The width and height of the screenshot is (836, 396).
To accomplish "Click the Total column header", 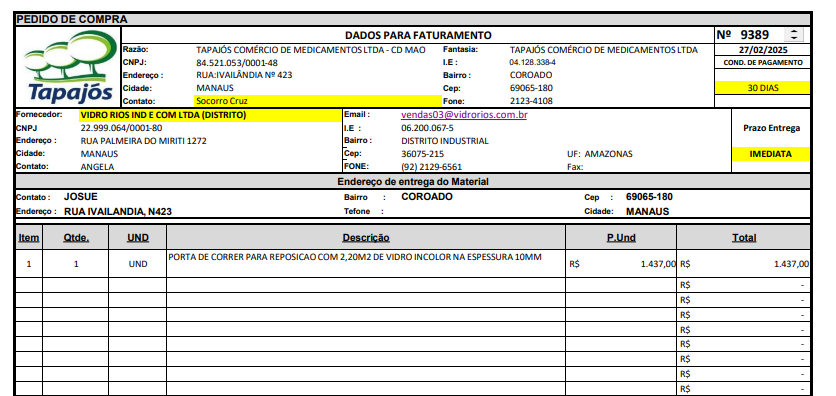I will coord(744,237).
